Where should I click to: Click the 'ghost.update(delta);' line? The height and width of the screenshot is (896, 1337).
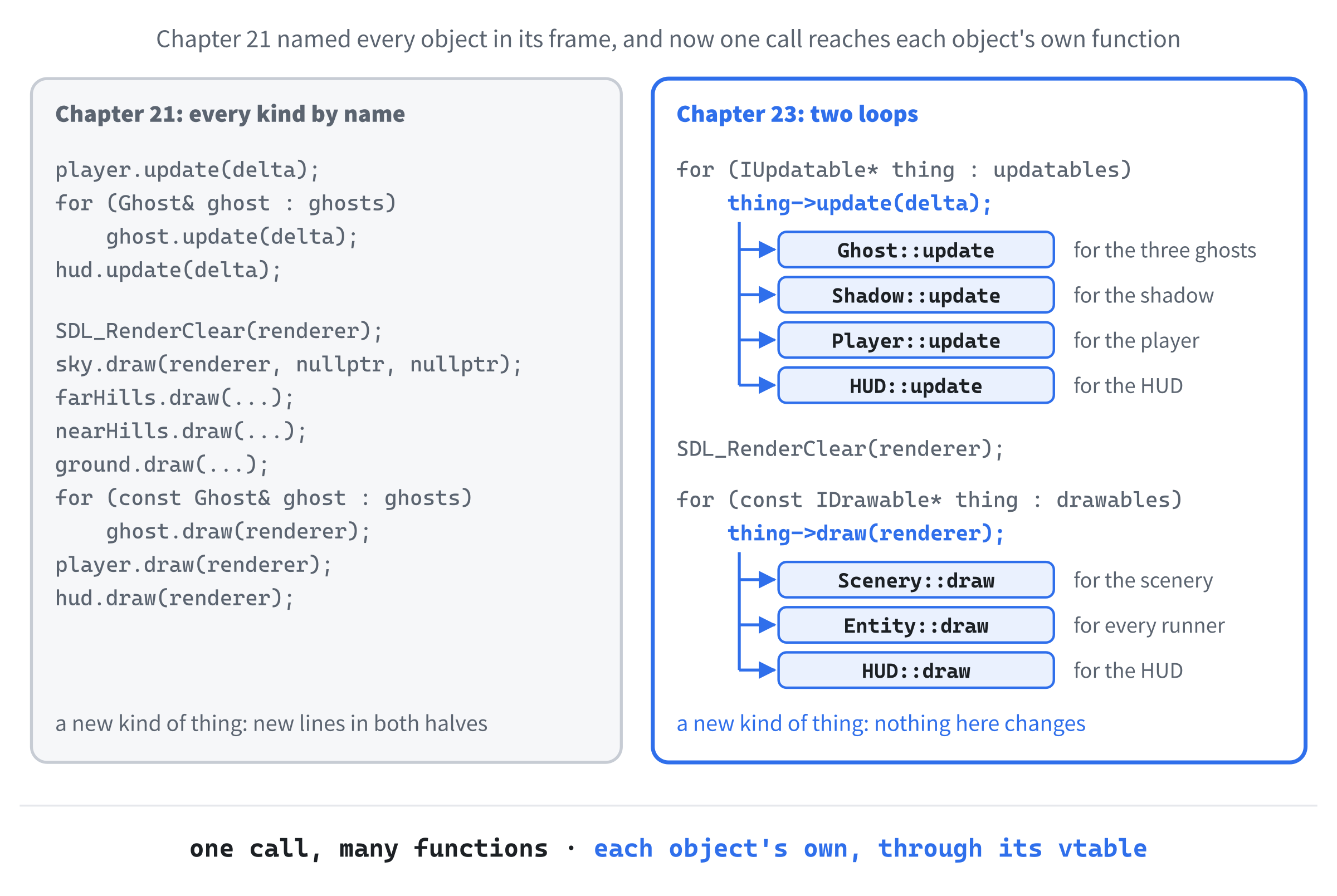232,237
